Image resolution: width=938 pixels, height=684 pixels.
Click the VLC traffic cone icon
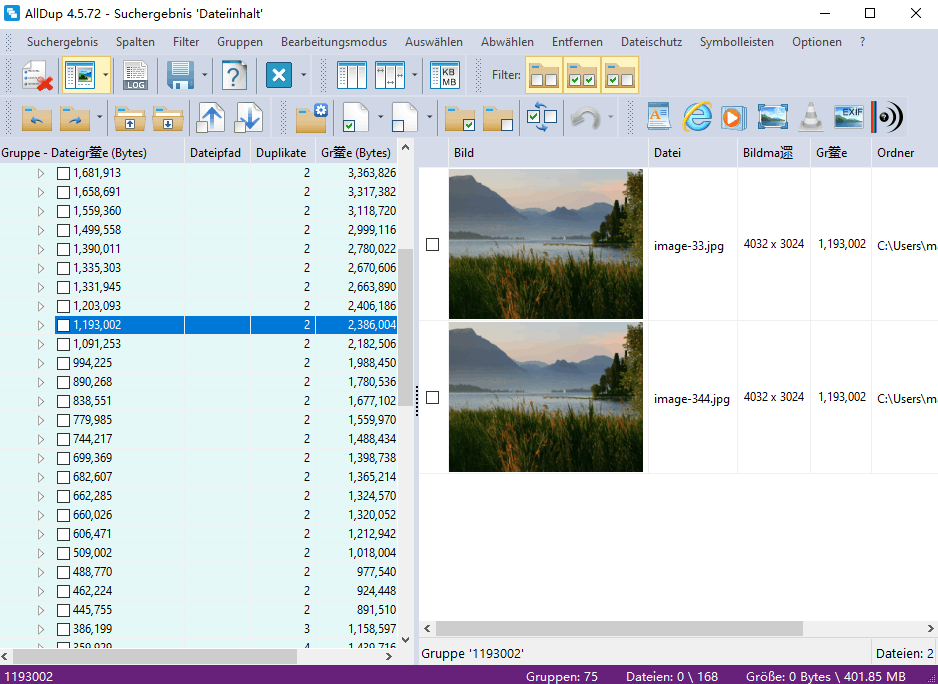(x=811, y=117)
